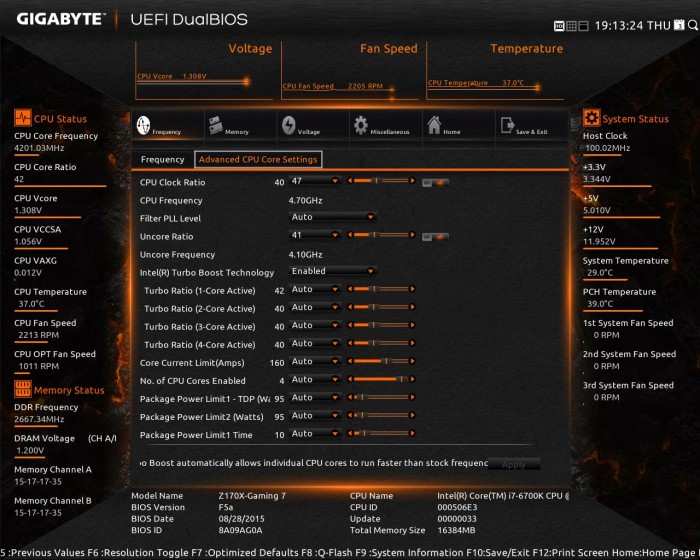Image resolution: width=700 pixels, height=560 pixels.
Task: Switch to the Frequency sub-tab
Action: coord(162,159)
